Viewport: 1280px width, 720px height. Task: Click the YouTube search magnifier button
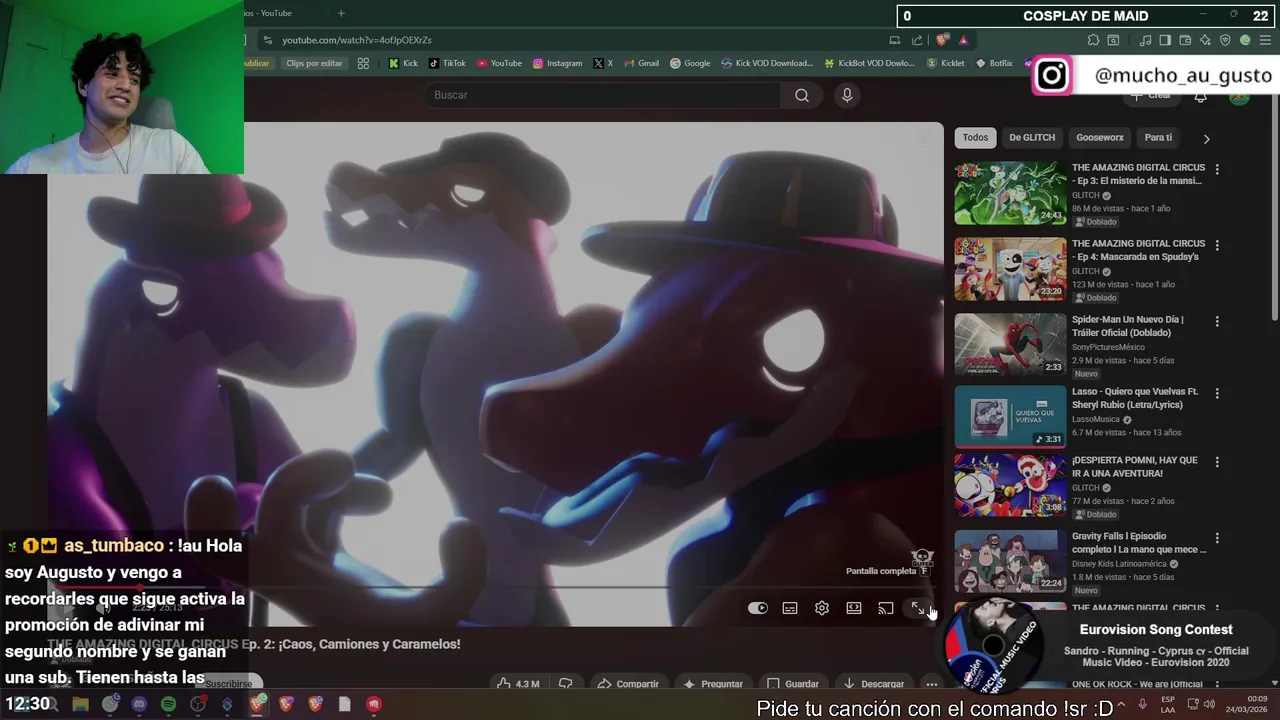click(x=802, y=95)
